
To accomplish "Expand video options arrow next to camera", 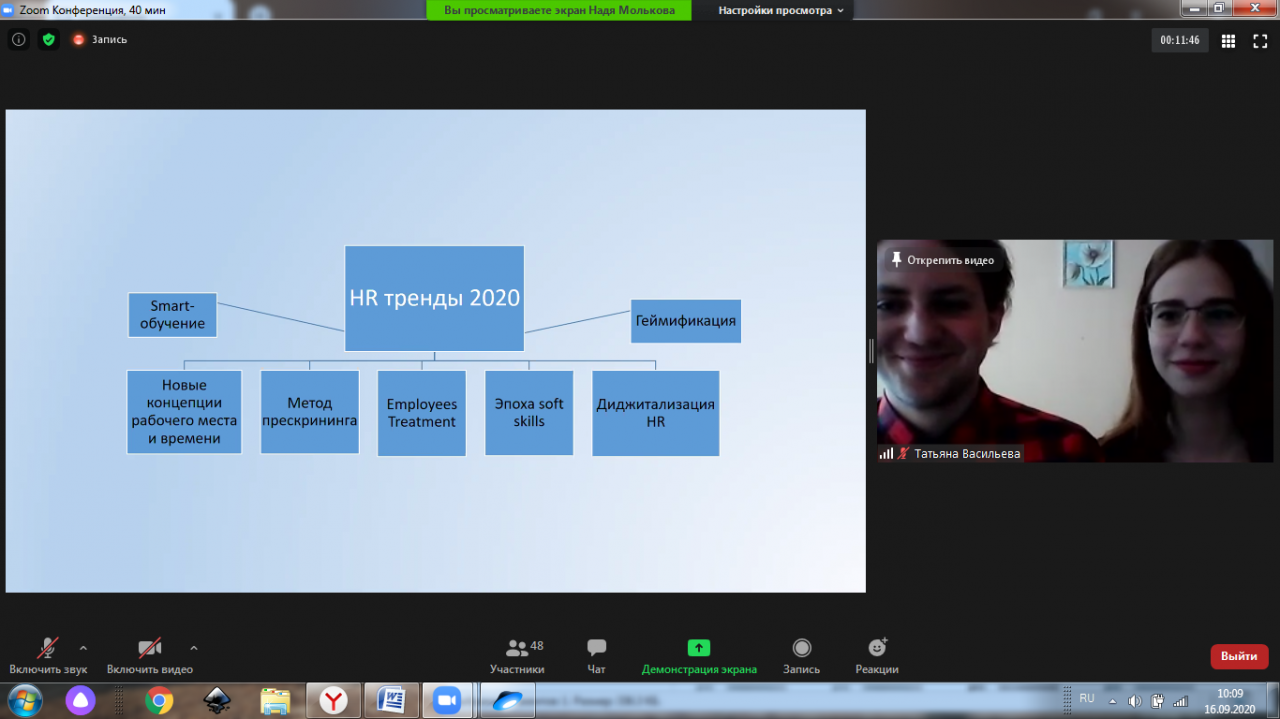I will point(194,648).
